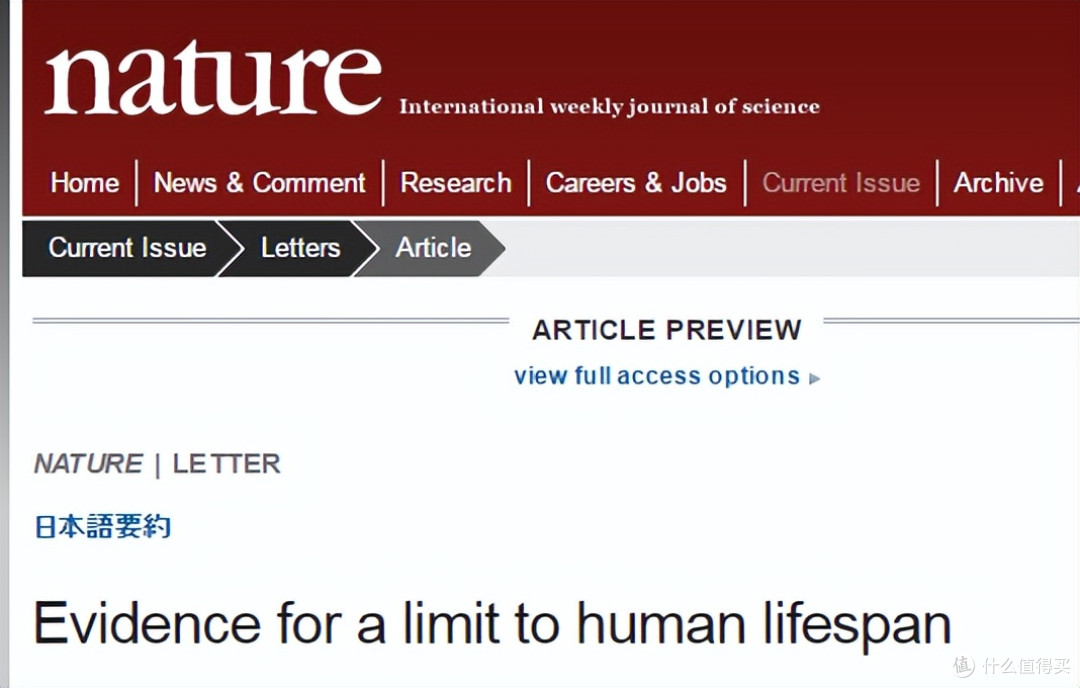
Task: Select the Letters breadcrumb step
Action: coord(300,248)
